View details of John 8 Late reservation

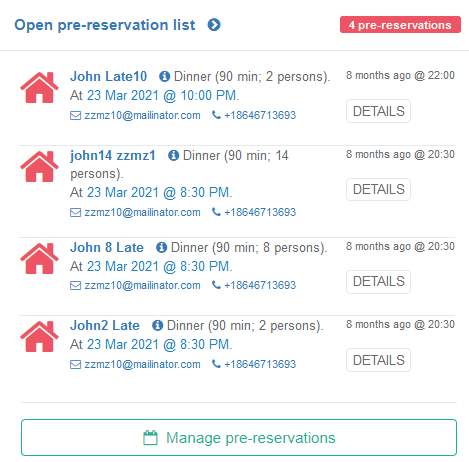point(378,282)
